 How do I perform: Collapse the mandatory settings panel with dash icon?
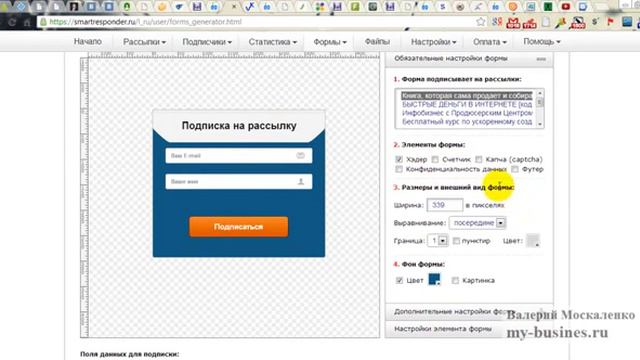pyautogui.click(x=541, y=59)
